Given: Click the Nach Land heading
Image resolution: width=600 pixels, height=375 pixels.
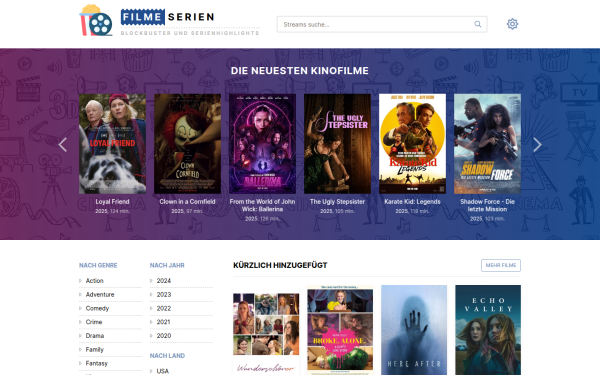Looking at the screenshot, I should (167, 355).
